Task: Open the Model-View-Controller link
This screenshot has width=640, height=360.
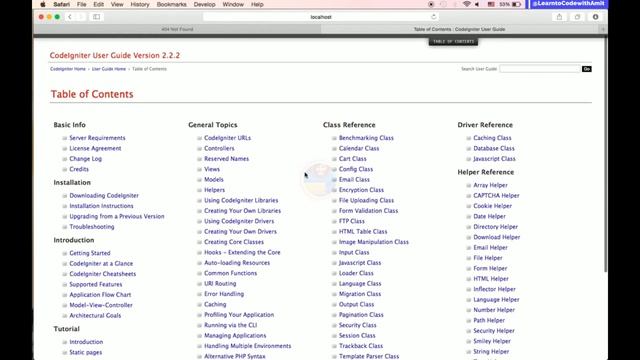Action: [x=101, y=305]
